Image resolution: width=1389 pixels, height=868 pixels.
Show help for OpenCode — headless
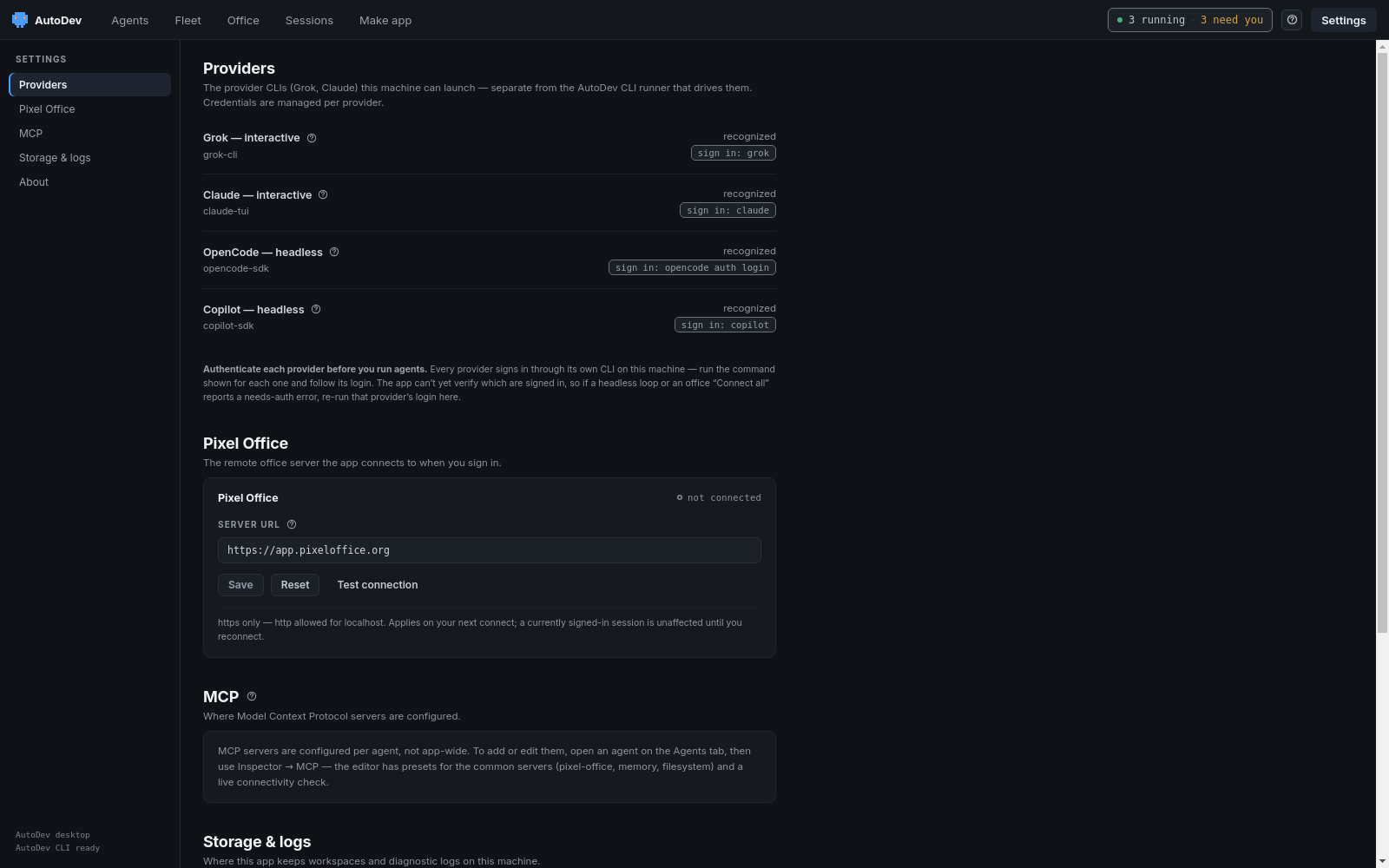tap(334, 253)
